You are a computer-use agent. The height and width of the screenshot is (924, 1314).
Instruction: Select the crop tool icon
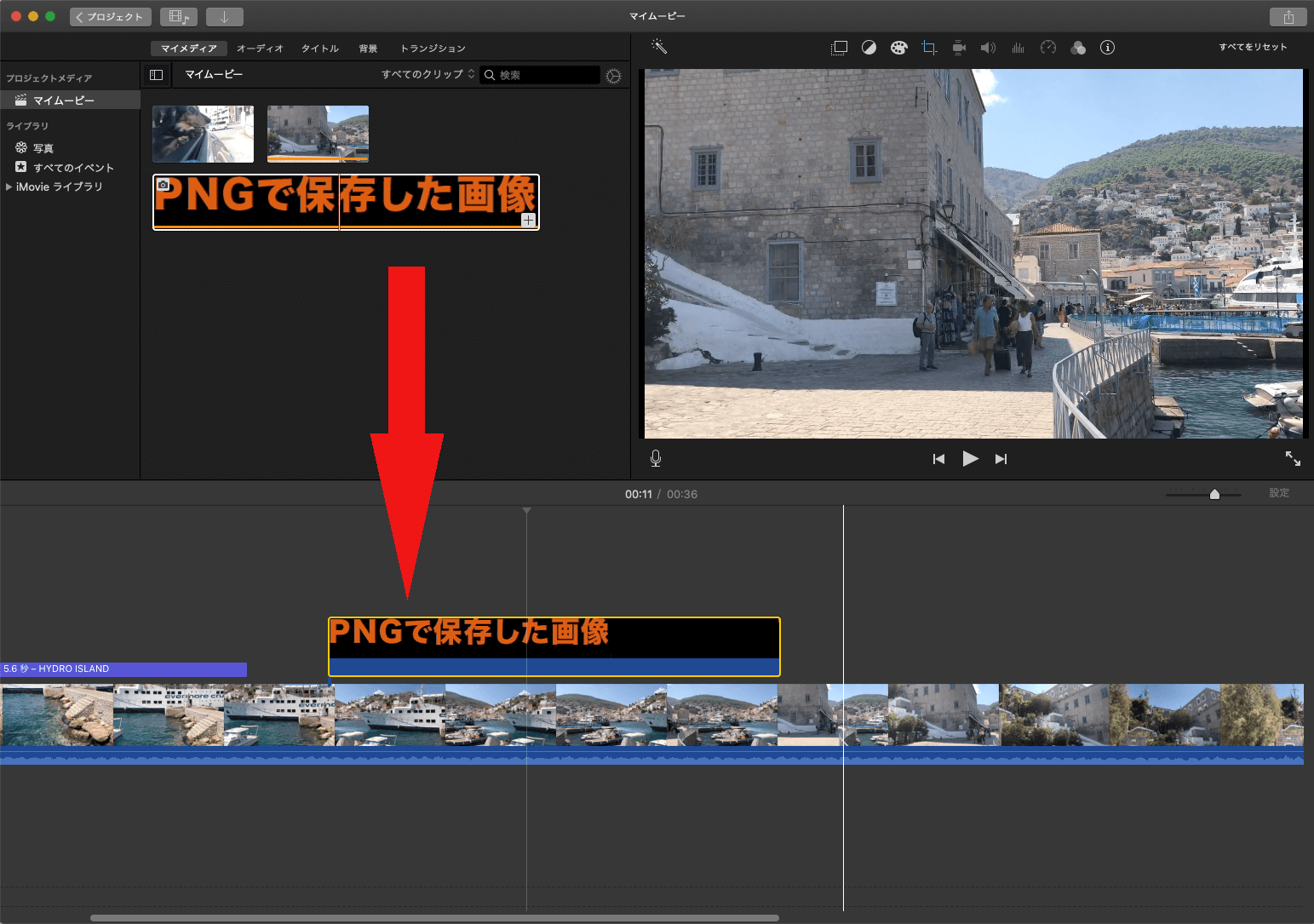(929, 48)
